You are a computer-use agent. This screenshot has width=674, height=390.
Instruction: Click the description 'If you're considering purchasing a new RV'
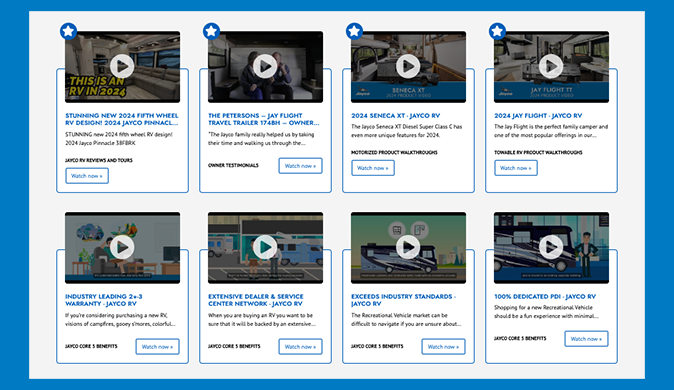coord(120,320)
